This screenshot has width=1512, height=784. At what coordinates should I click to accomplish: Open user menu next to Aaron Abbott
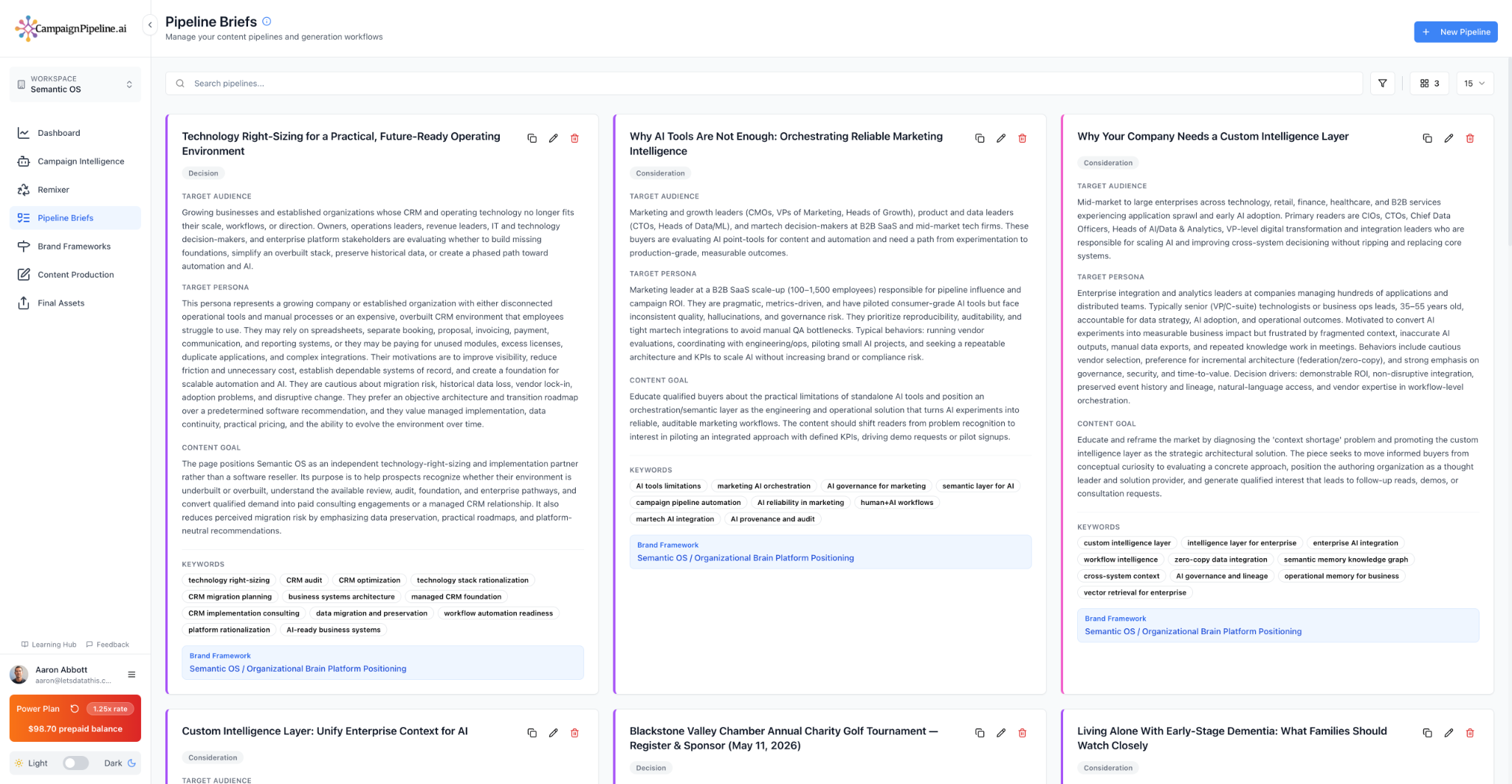point(131,675)
